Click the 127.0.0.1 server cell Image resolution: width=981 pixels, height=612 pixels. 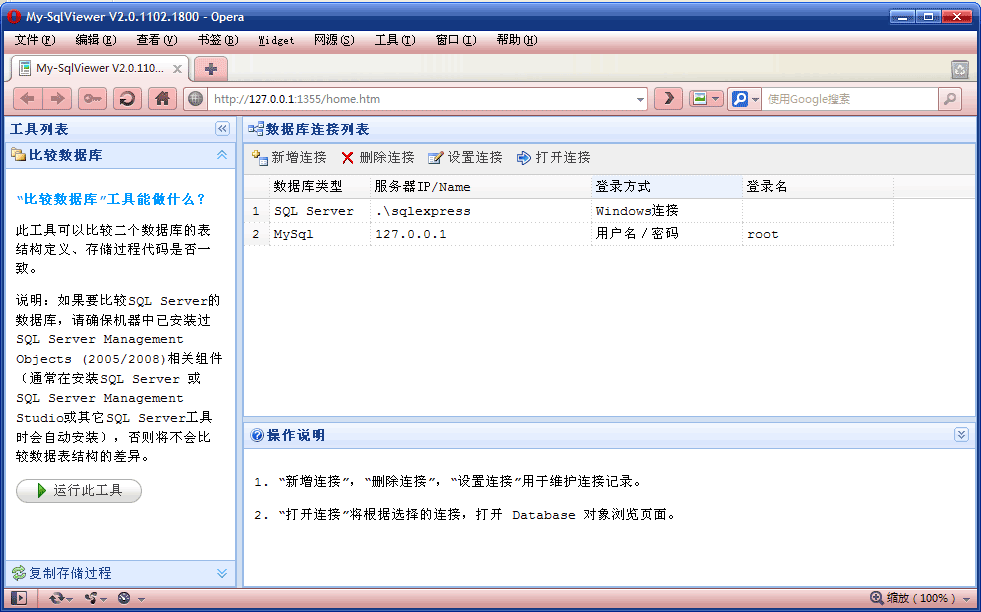(480, 234)
